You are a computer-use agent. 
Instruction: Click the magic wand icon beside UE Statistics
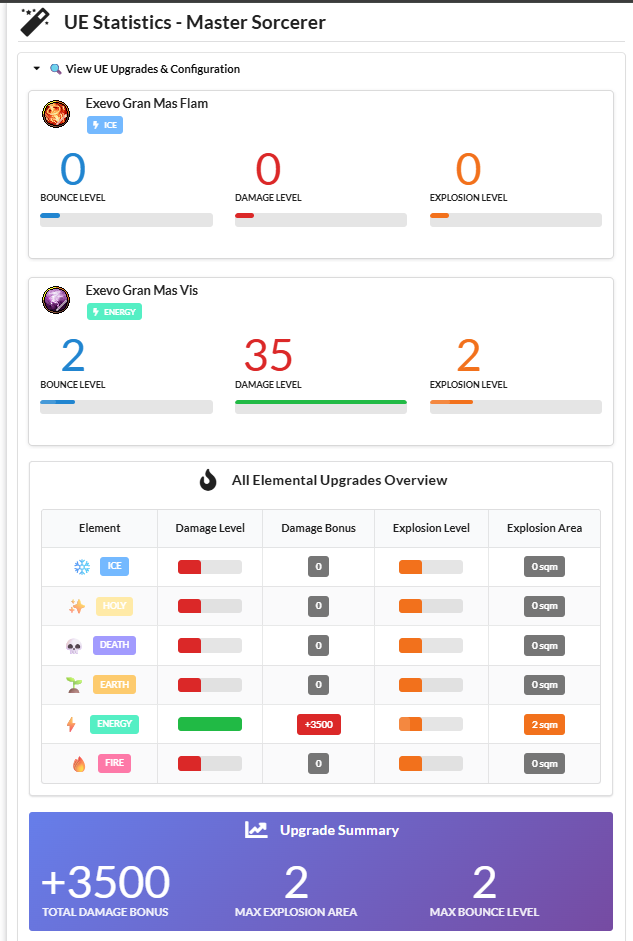click(x=35, y=22)
